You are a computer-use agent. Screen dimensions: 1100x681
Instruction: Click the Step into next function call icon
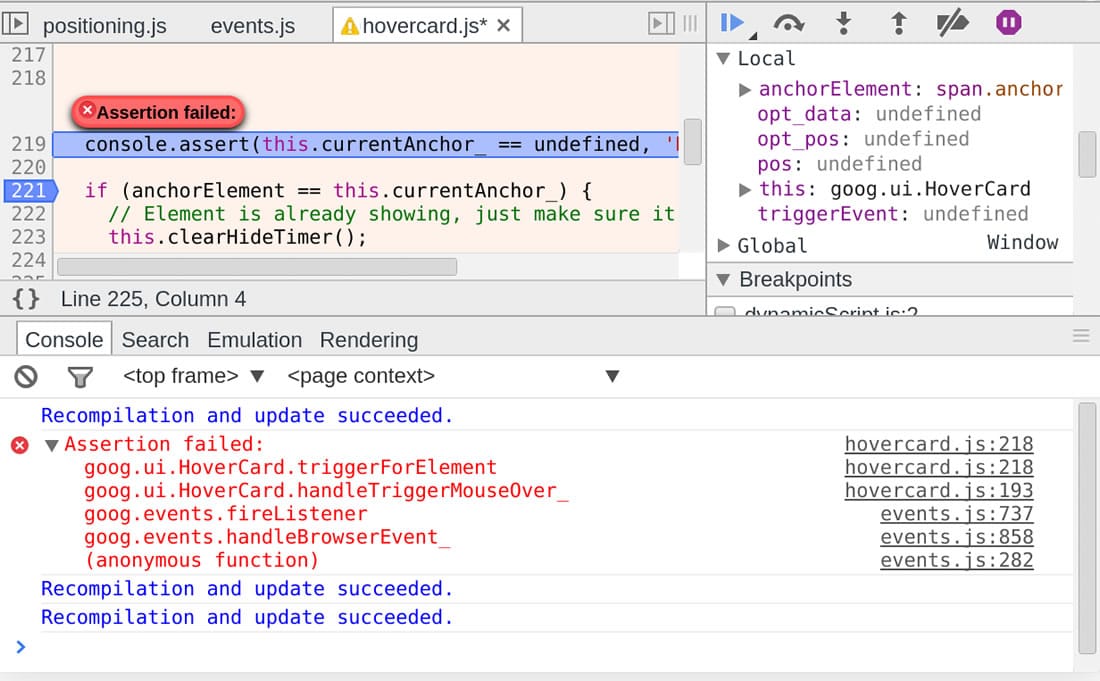845,21
